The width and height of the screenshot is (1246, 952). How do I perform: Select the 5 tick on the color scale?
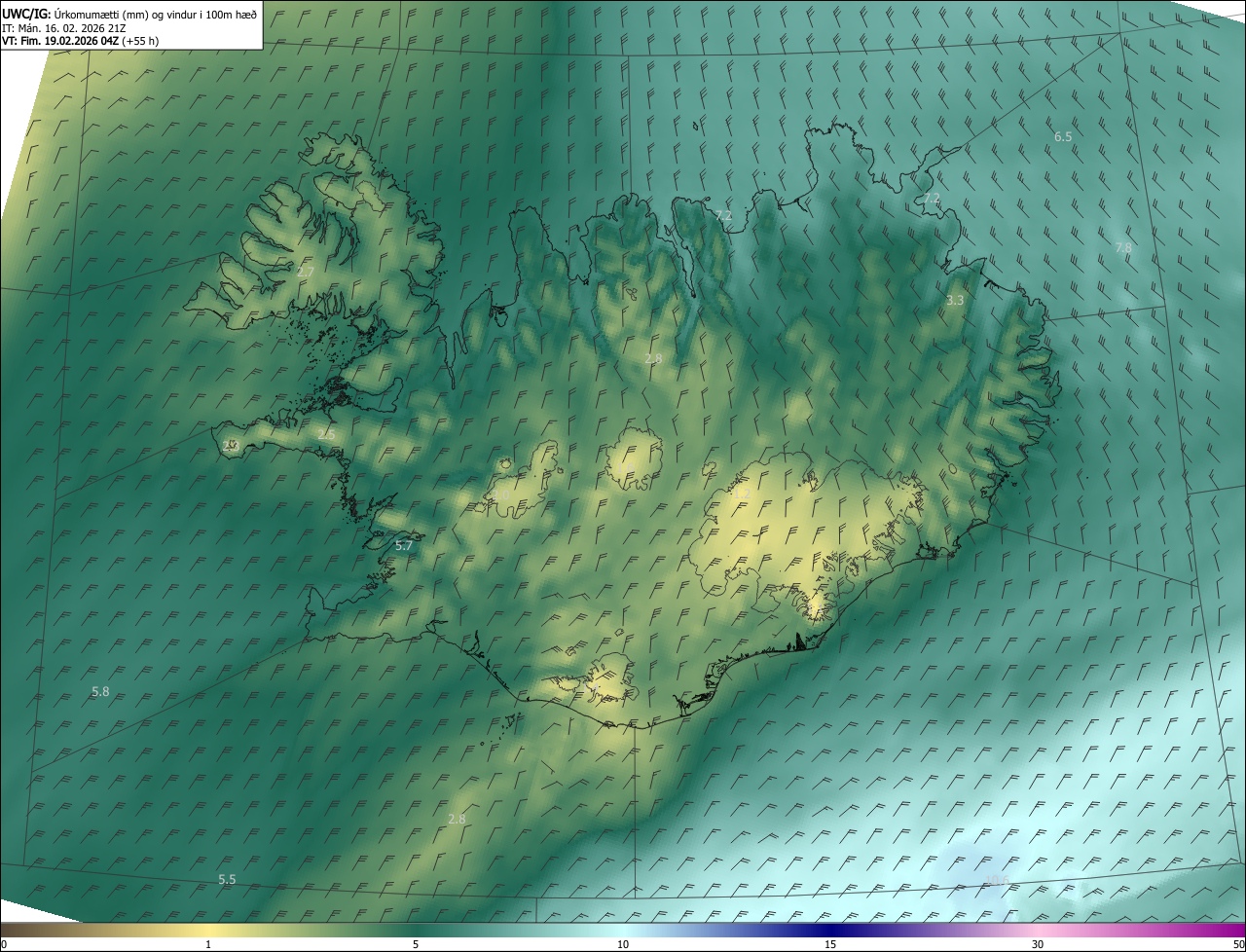tap(416, 945)
